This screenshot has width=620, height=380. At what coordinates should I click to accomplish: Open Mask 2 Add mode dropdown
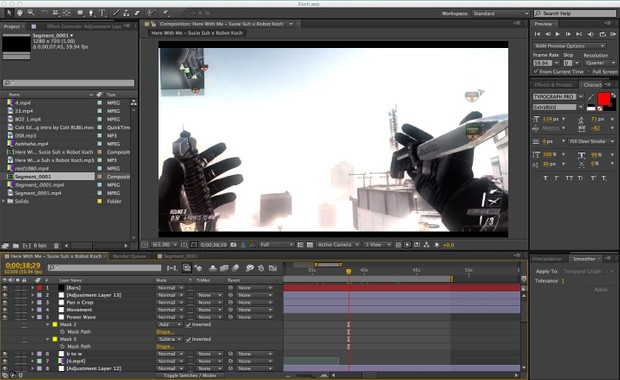click(x=170, y=325)
